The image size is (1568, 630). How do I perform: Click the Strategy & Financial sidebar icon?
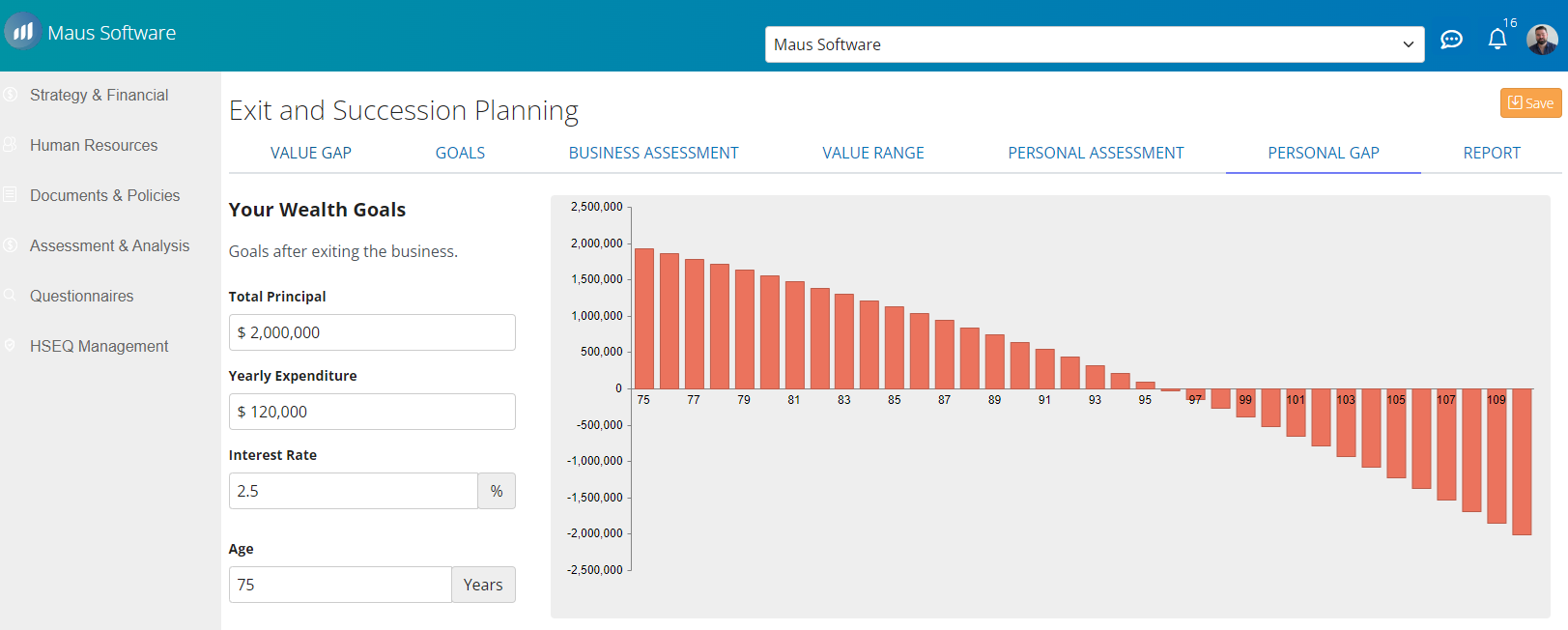click(11, 95)
